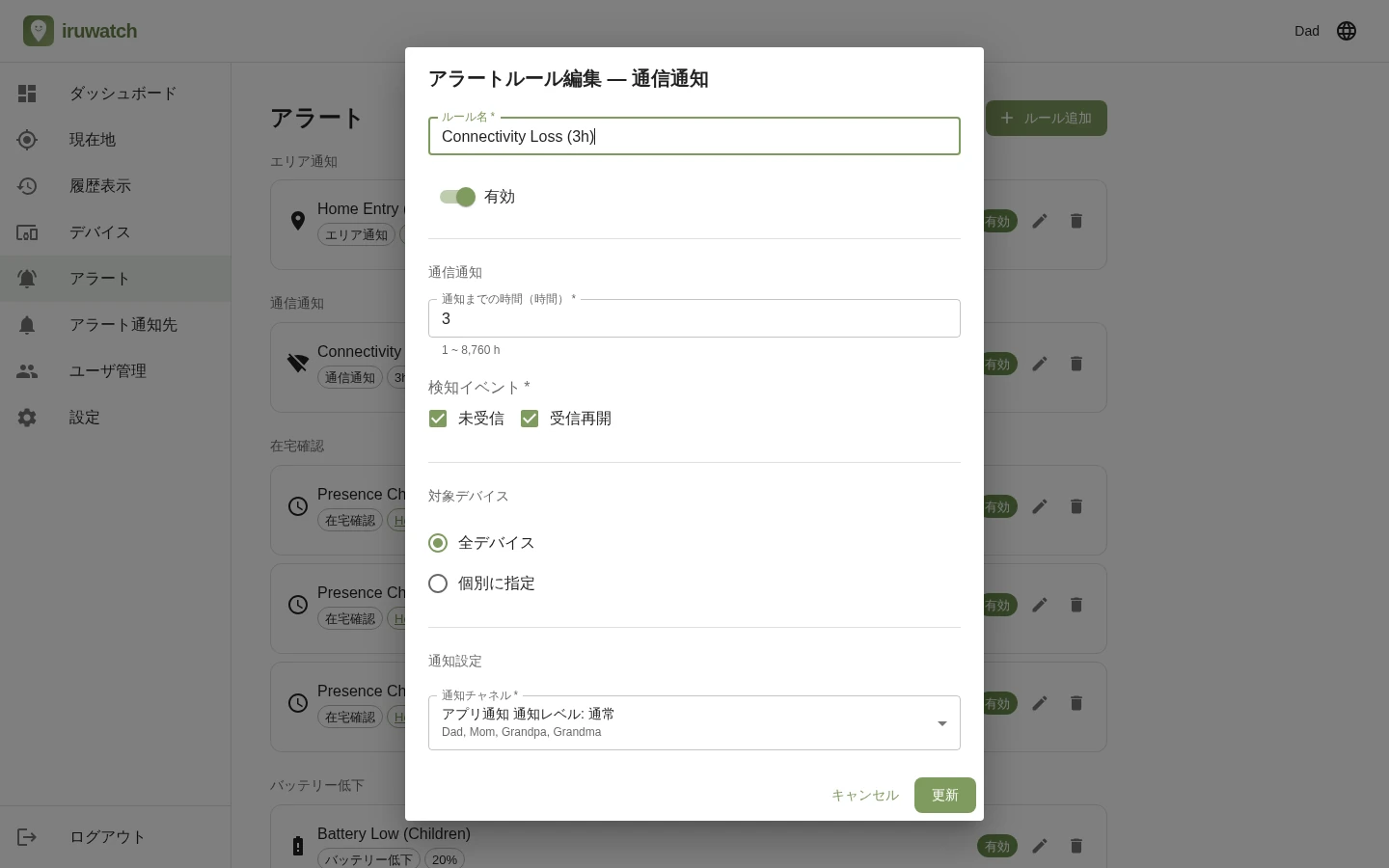Screen dimensions: 1389x868
Task: Click the history clock icon
Action: [x=27, y=186]
